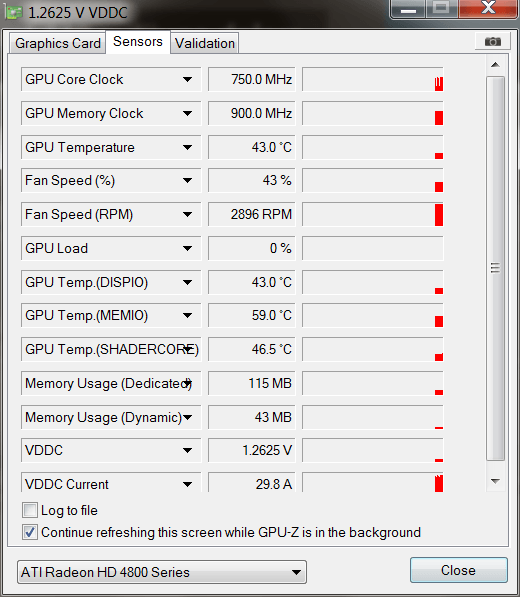Open the GPU Core Clock dropdown arrow

point(187,80)
